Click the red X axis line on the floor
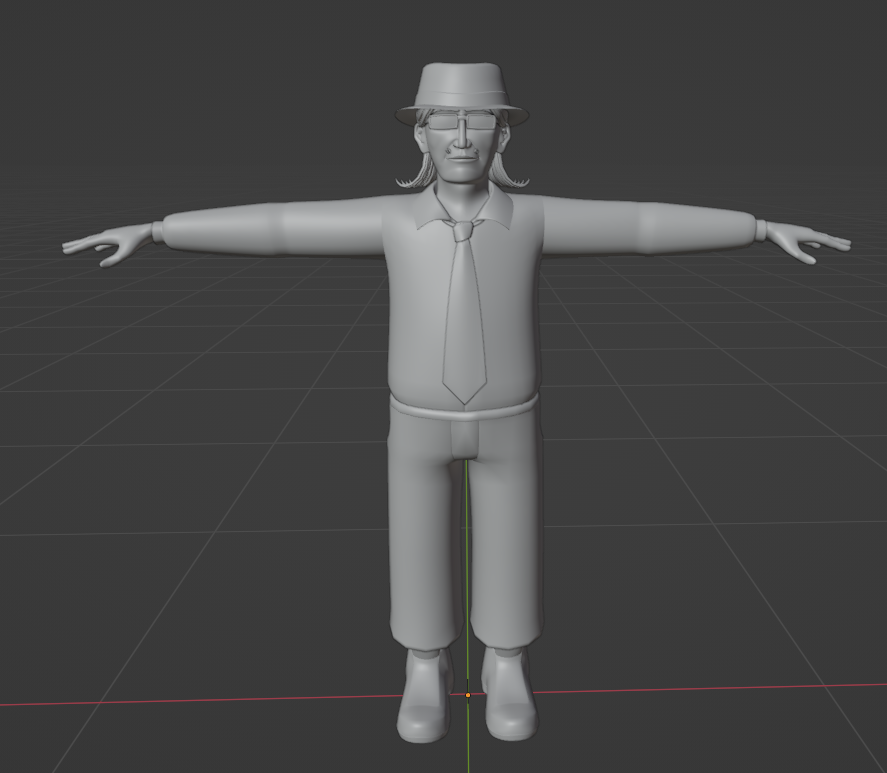The width and height of the screenshot is (887, 773). (700, 689)
